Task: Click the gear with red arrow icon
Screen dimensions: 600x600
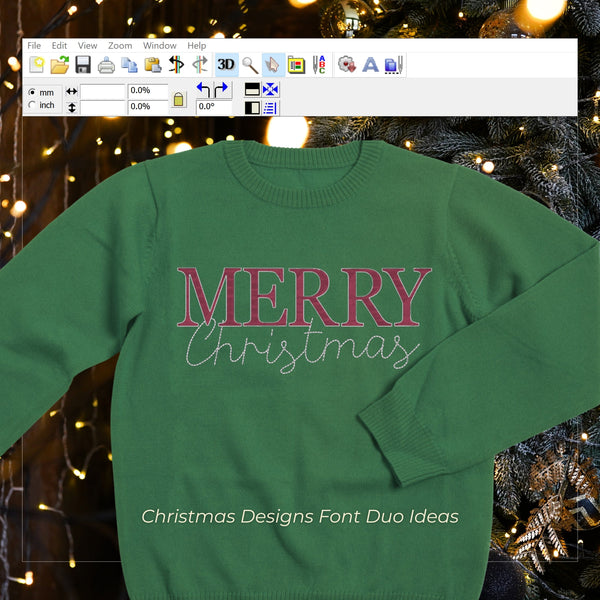Action: point(347,64)
